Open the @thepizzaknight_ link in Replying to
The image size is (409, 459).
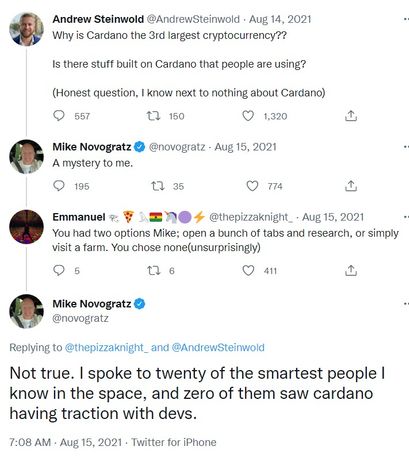[x=106, y=347]
